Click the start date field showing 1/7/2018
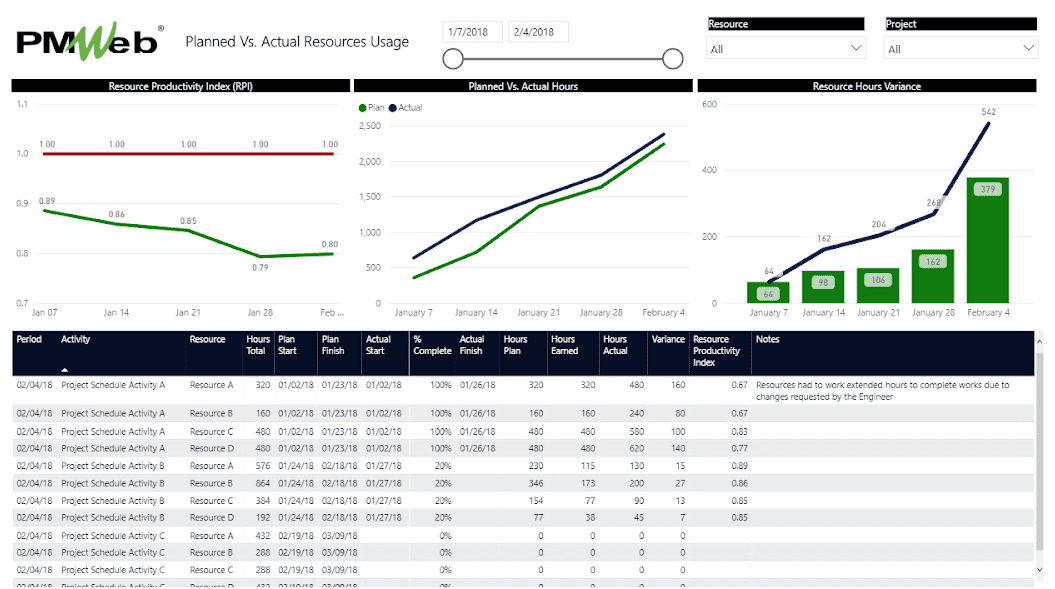 pyautogui.click(x=472, y=32)
